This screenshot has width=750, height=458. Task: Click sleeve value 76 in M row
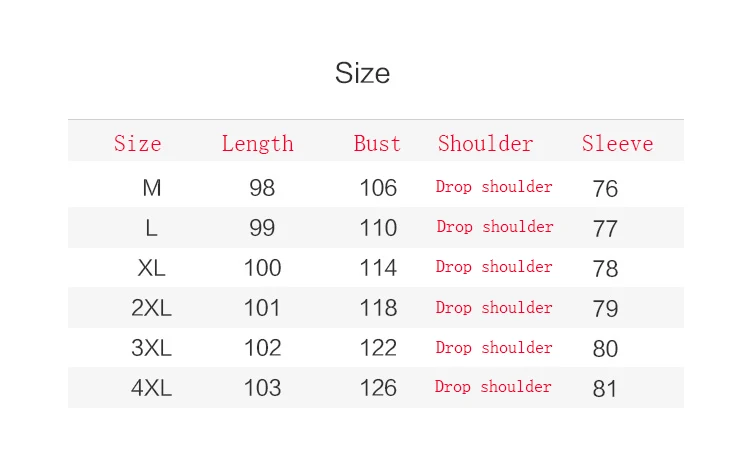(606, 189)
